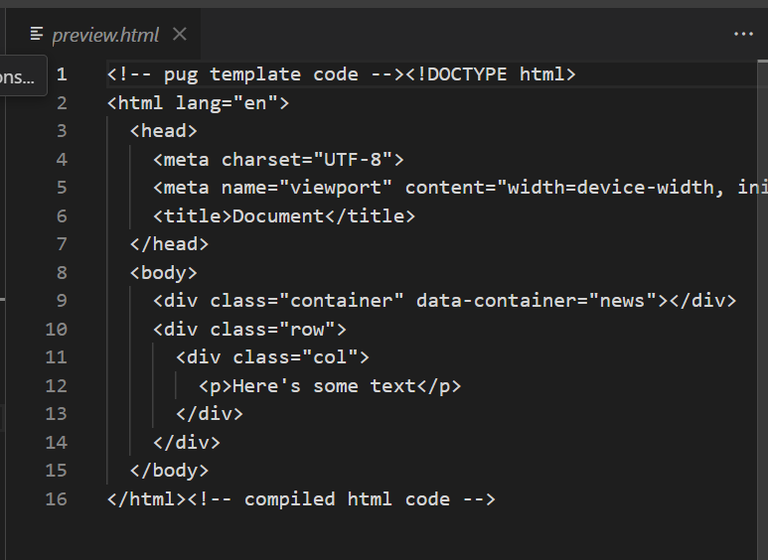Click the div class="col" tag
This screenshot has width=768, height=560.
273,357
